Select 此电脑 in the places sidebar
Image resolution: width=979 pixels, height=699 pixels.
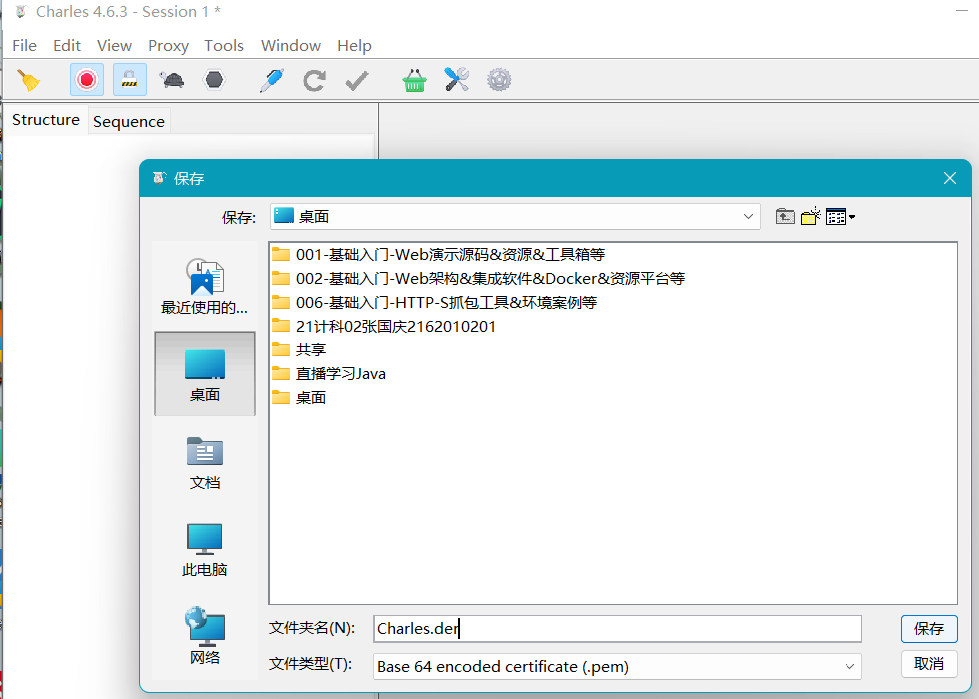(x=205, y=550)
